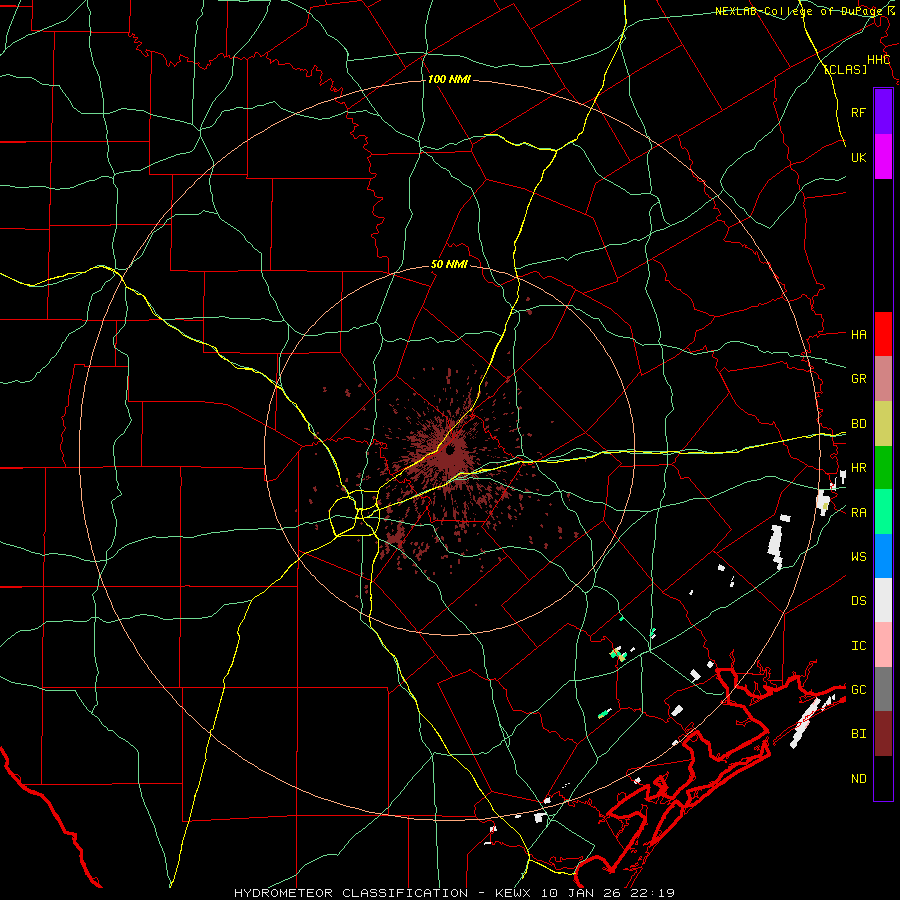Click the 'HYDROMETEOR CLASSIFICATION' title text
This screenshot has height=900, width=900.
click(x=351, y=893)
